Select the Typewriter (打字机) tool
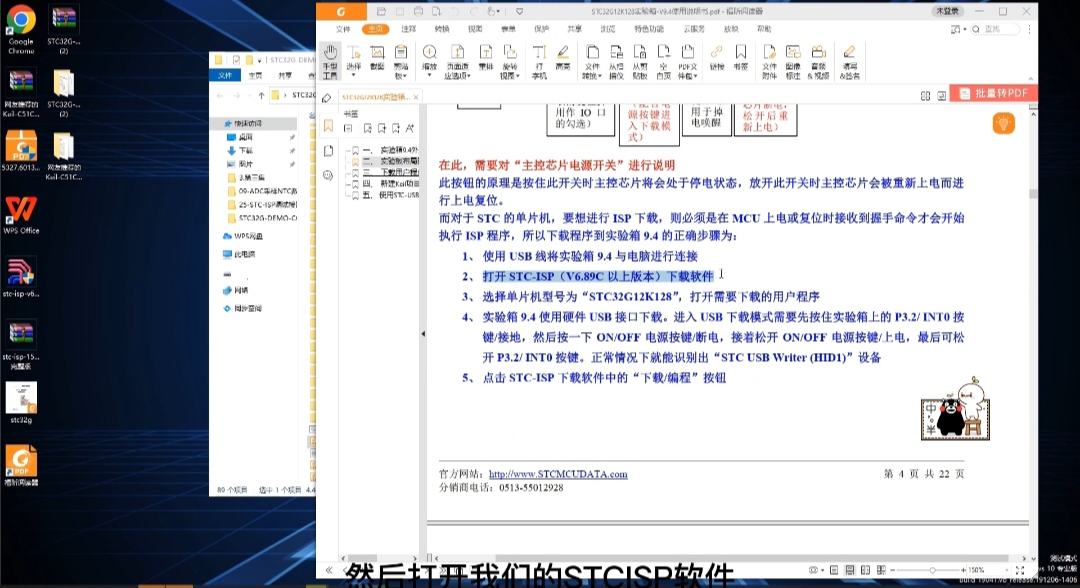This screenshot has width=1080, height=588. tap(539, 61)
